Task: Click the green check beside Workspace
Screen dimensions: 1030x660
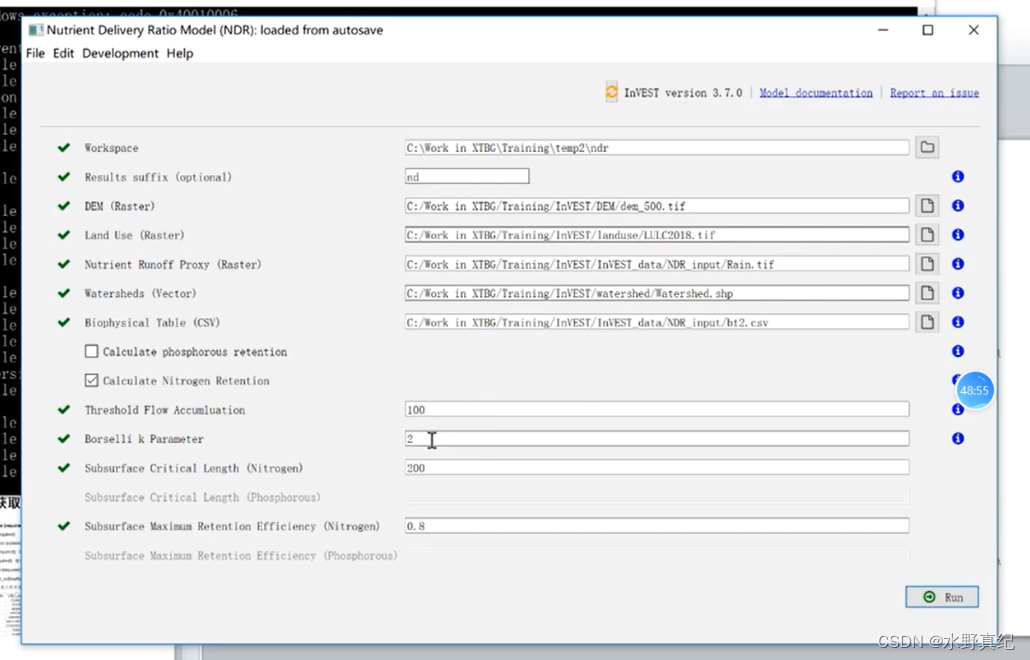Action: pos(64,147)
